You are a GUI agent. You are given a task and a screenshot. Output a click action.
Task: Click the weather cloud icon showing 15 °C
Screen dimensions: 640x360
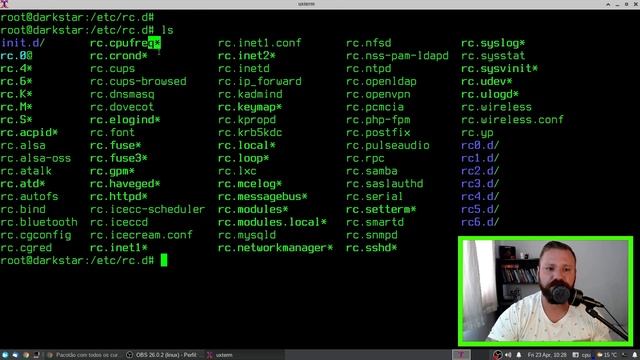click(x=600, y=355)
